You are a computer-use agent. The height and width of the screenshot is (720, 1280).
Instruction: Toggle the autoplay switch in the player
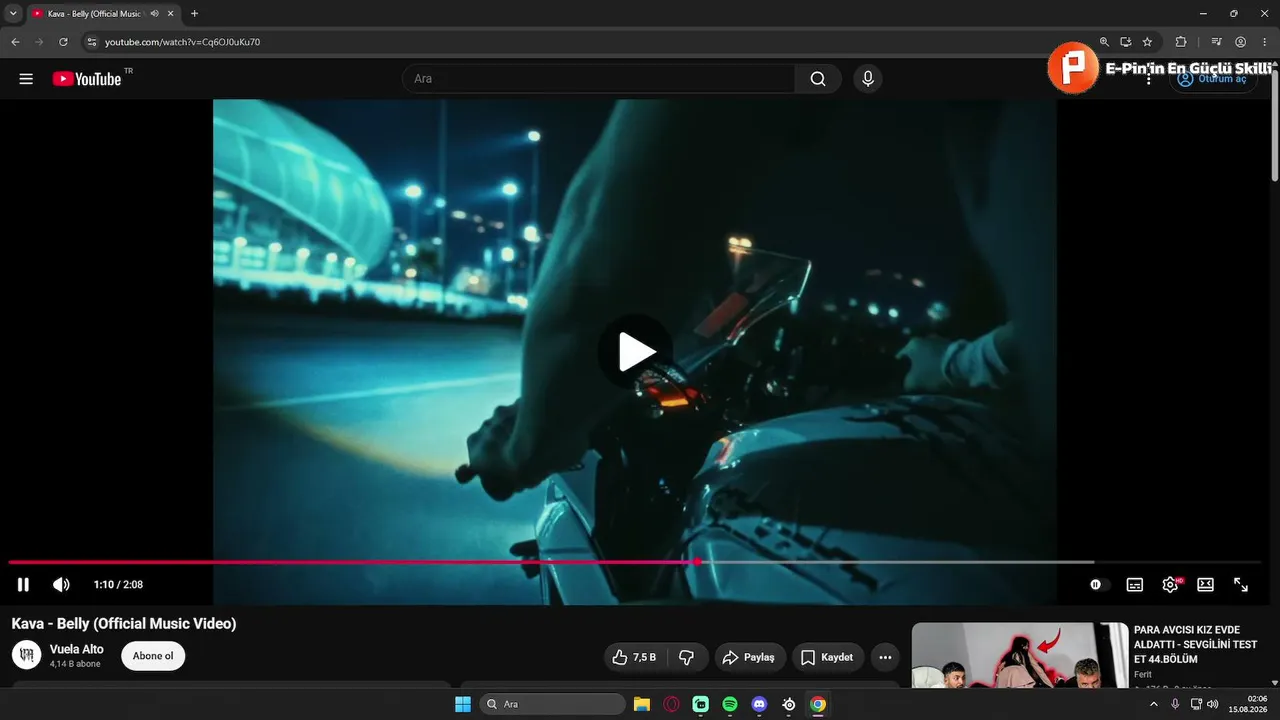click(1099, 585)
